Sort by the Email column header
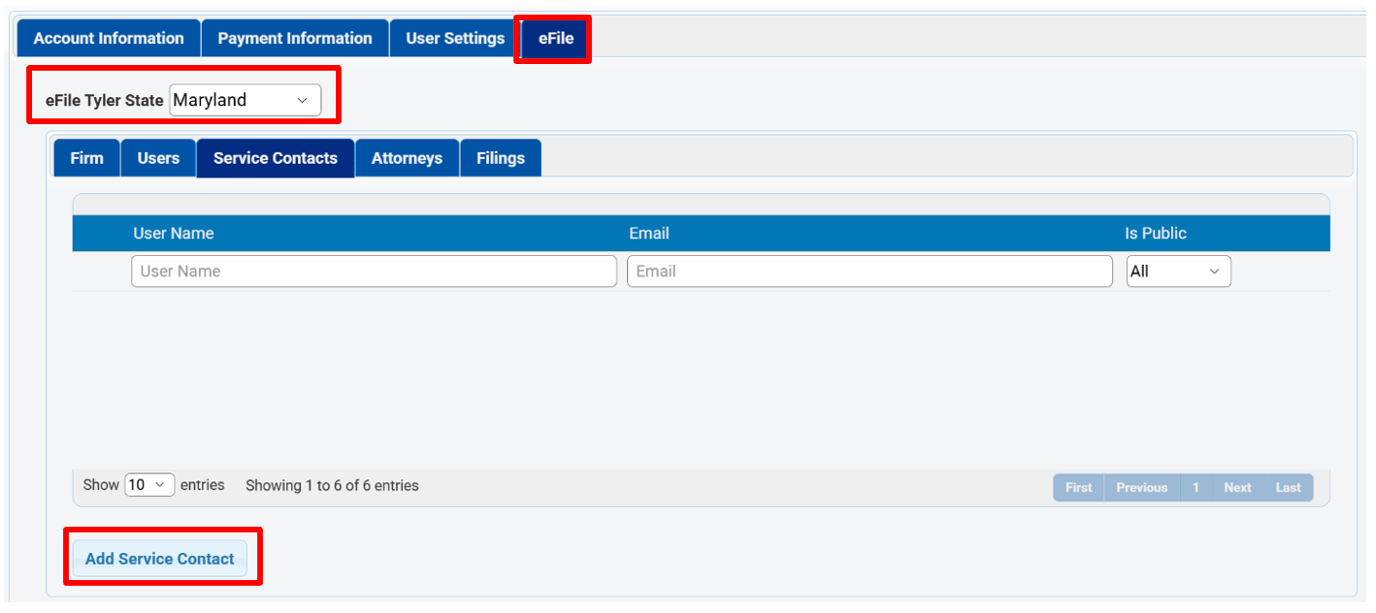This screenshot has height=613, width=1376. [x=649, y=233]
